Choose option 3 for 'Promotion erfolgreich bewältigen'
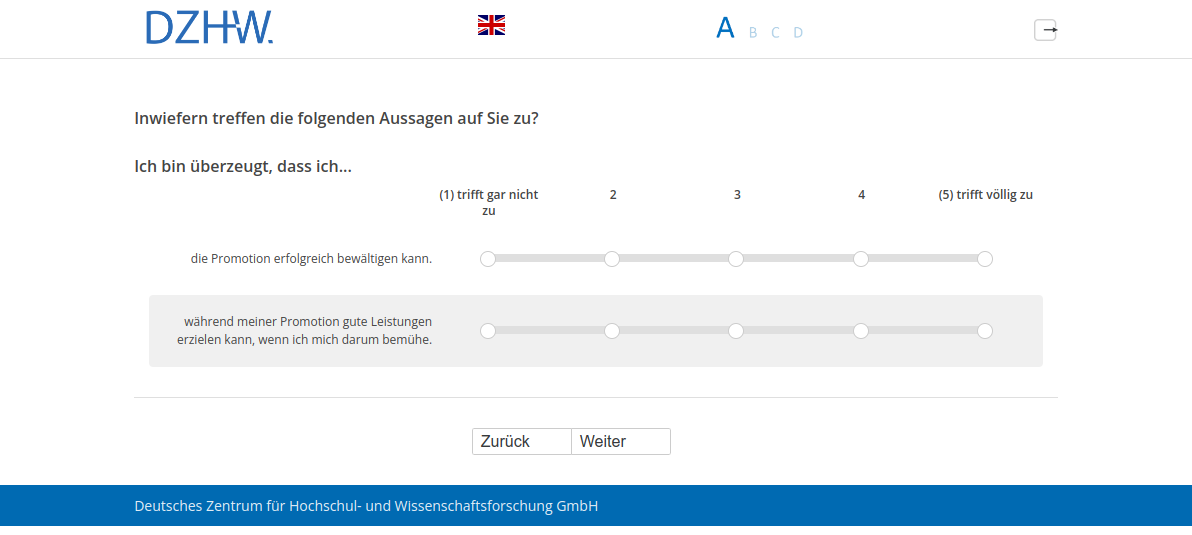 coord(736,259)
